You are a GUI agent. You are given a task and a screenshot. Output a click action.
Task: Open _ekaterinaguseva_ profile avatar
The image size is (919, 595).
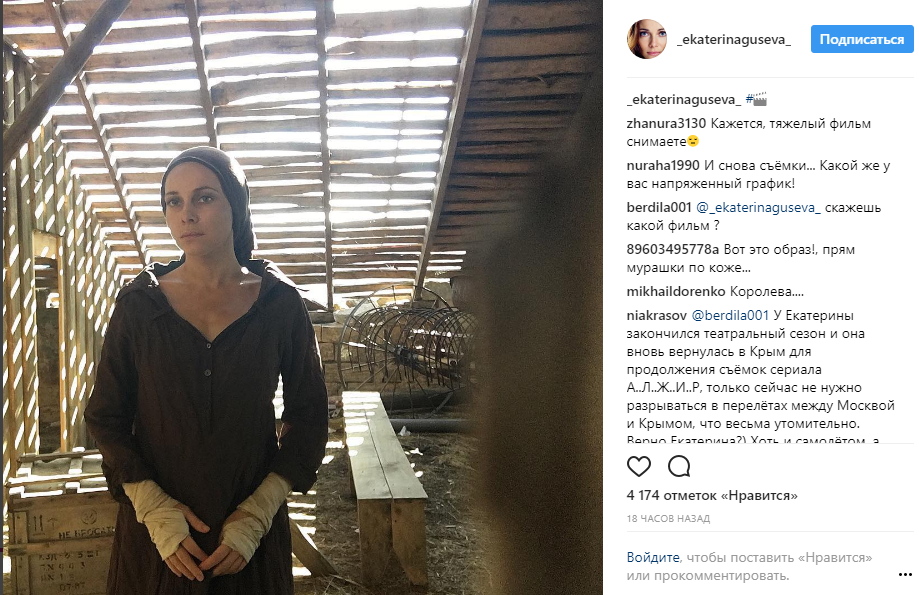(646, 39)
